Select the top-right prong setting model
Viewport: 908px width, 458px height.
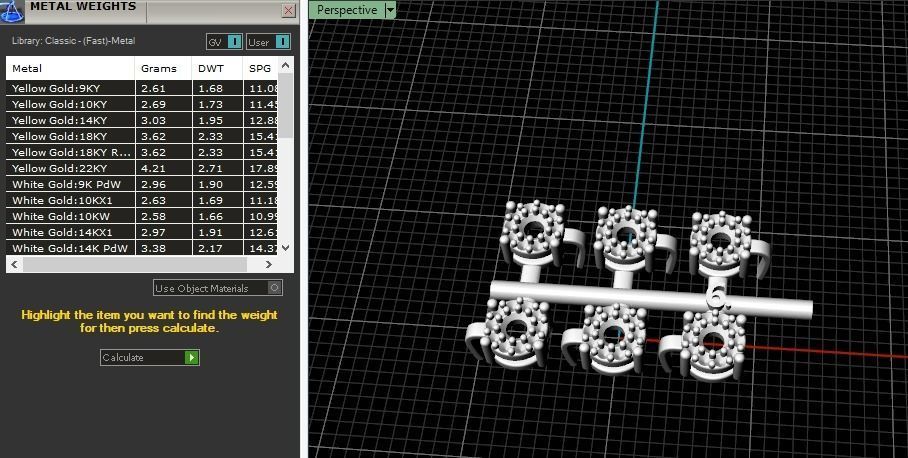click(722, 243)
